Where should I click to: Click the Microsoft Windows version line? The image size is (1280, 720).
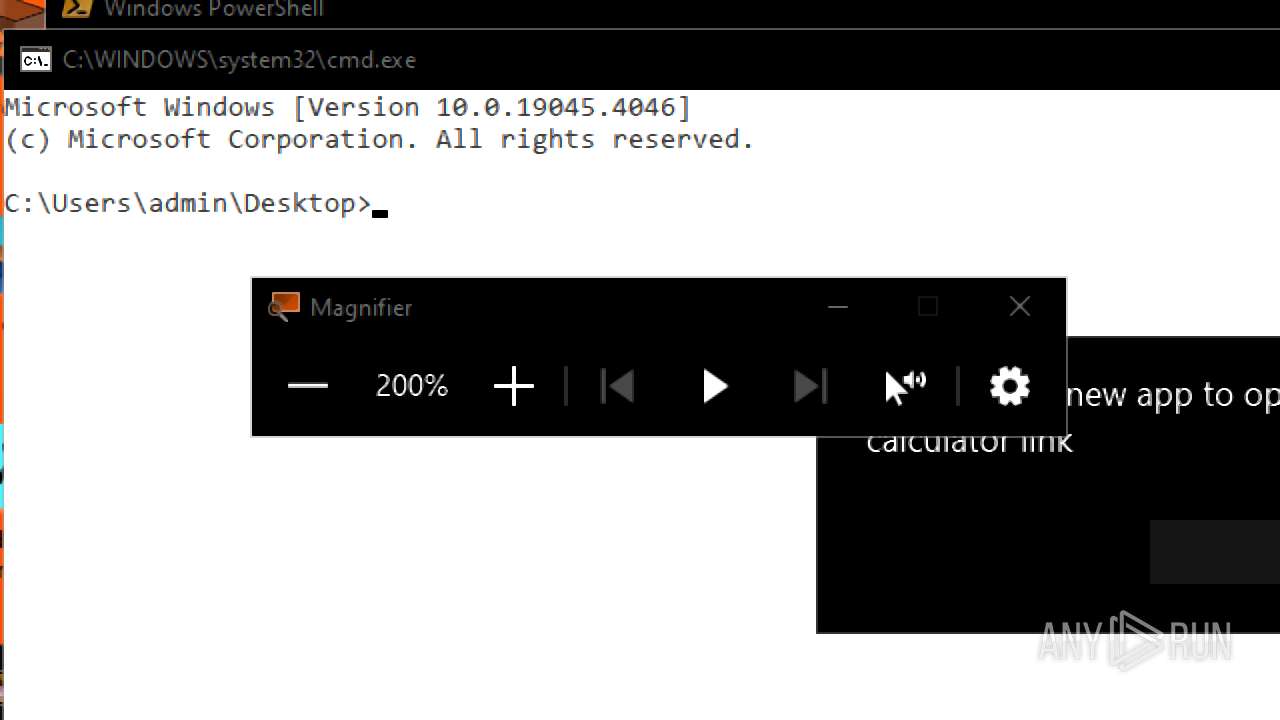(348, 107)
